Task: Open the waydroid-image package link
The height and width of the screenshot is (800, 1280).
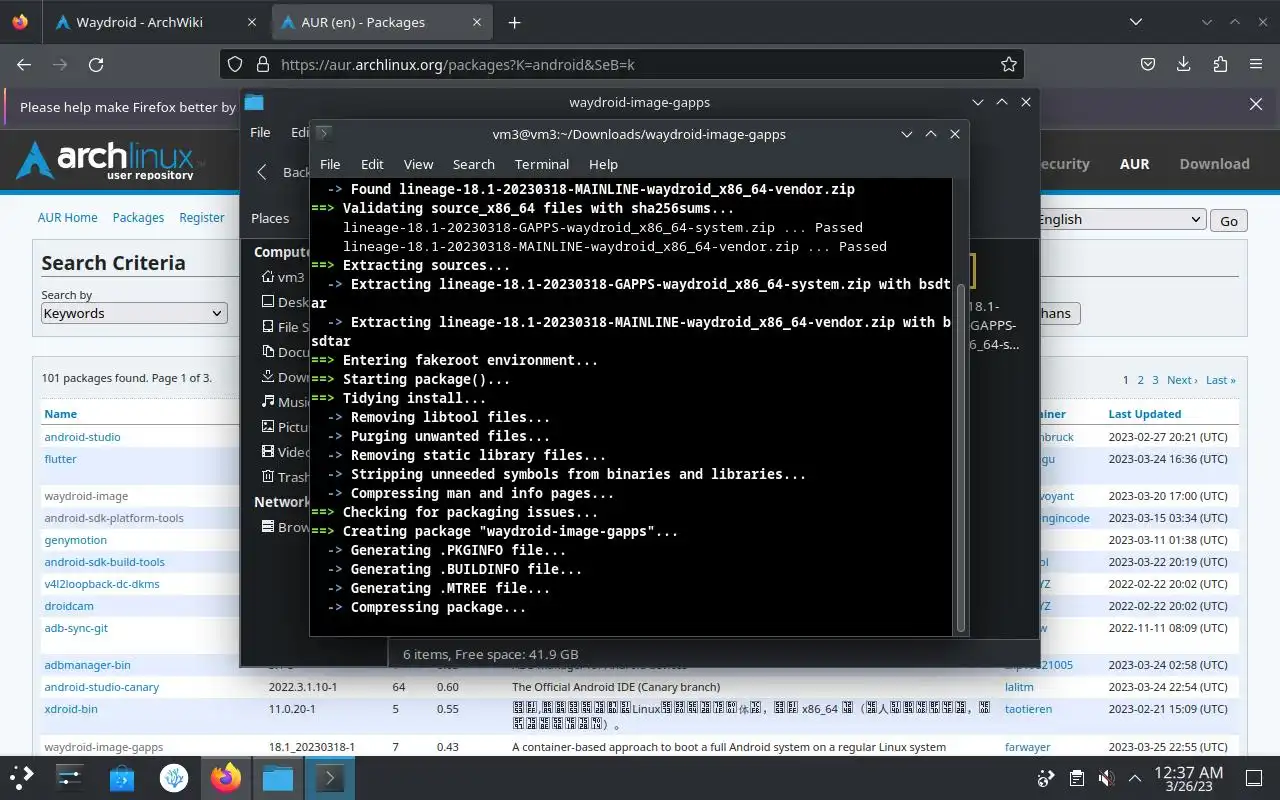Action: [x=86, y=496]
